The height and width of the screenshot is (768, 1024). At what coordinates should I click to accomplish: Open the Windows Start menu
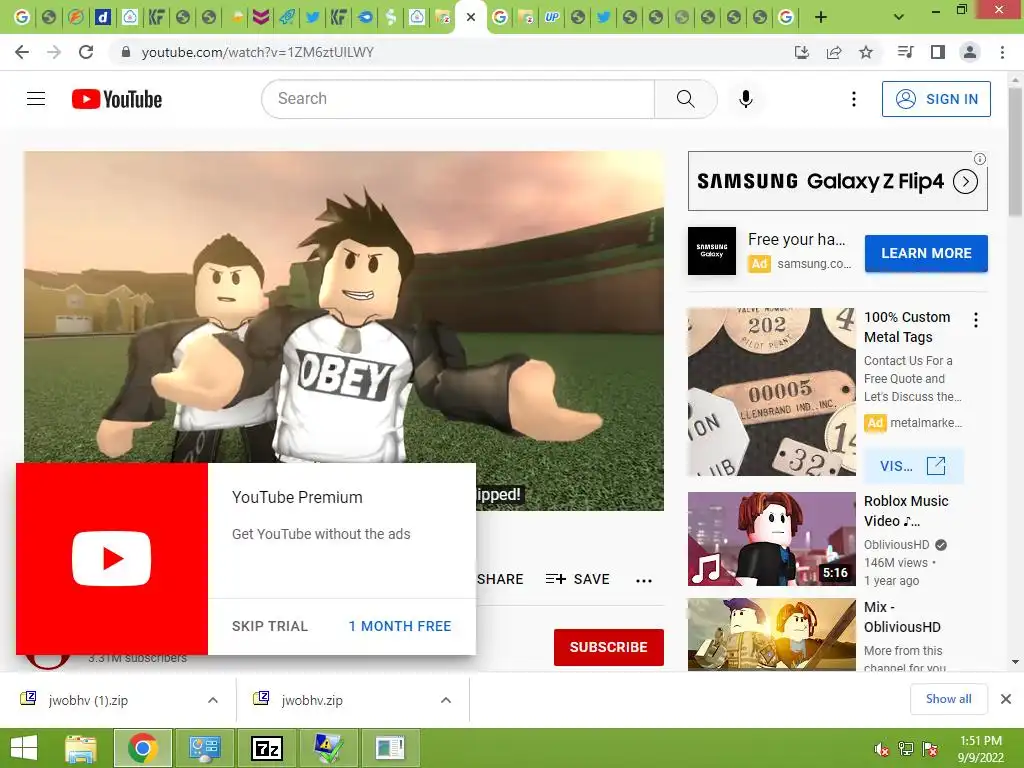pos(24,748)
